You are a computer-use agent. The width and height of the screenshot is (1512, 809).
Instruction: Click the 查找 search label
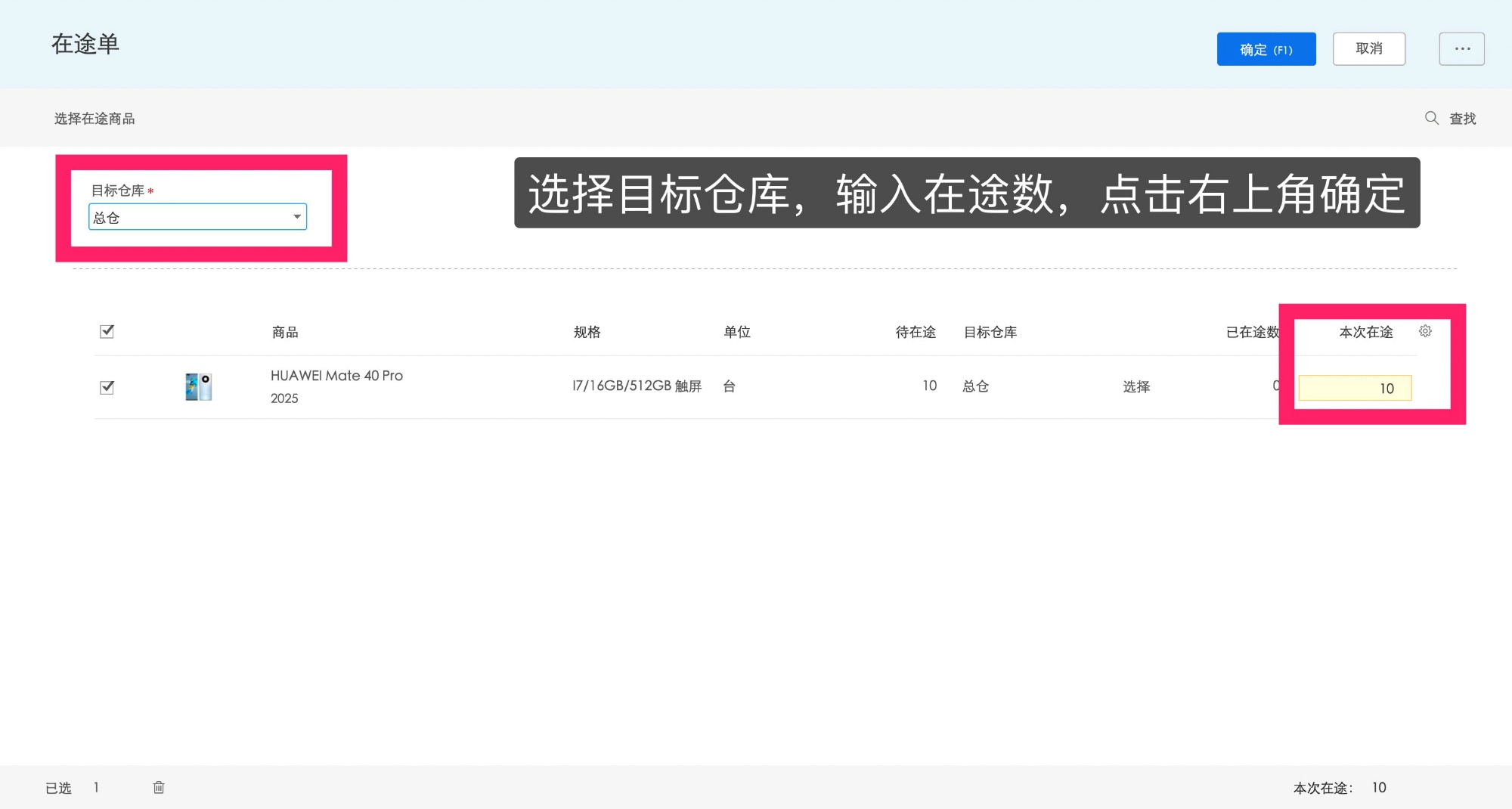1462,118
